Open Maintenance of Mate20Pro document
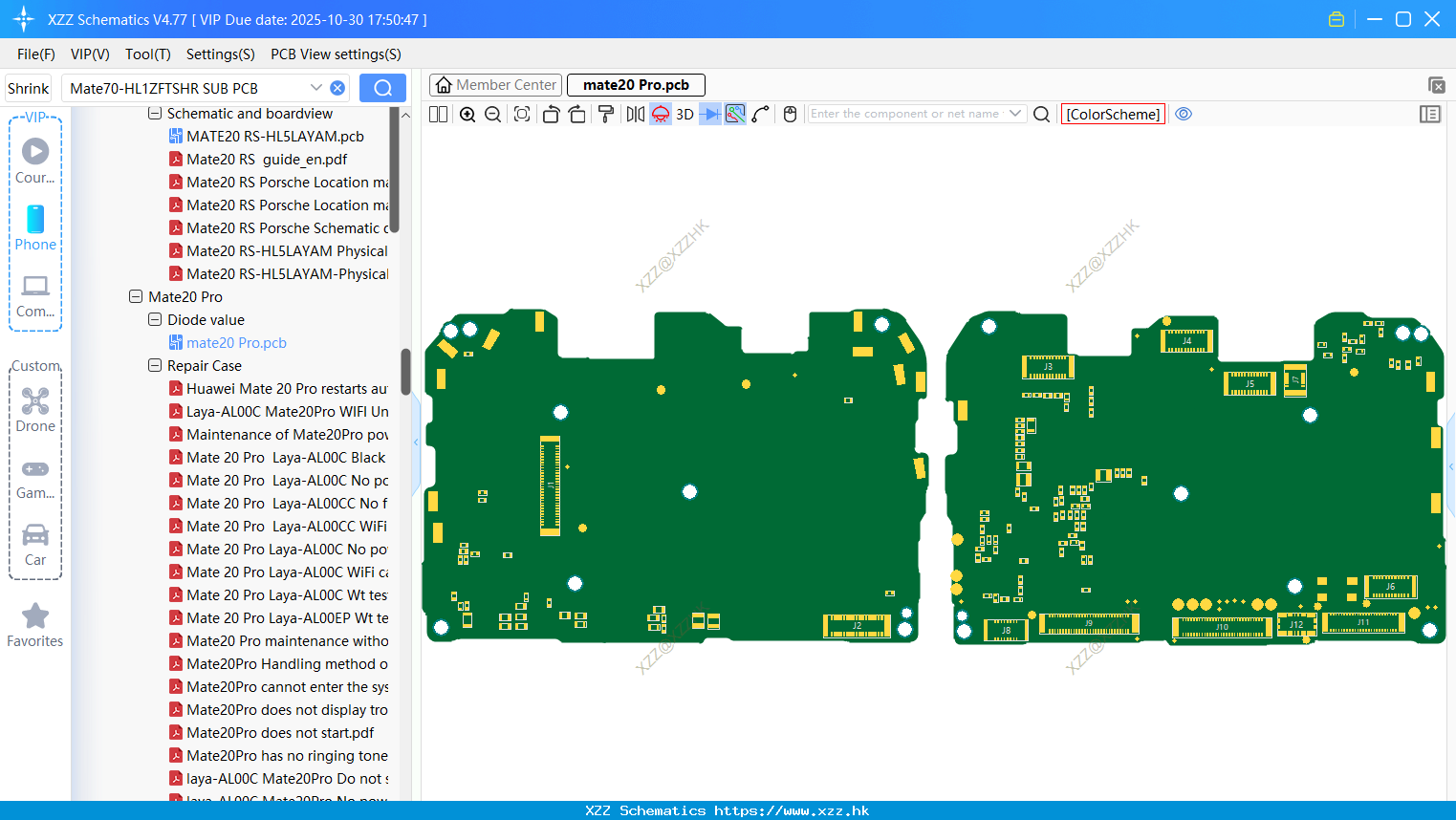The image size is (1456, 820). (x=278, y=435)
